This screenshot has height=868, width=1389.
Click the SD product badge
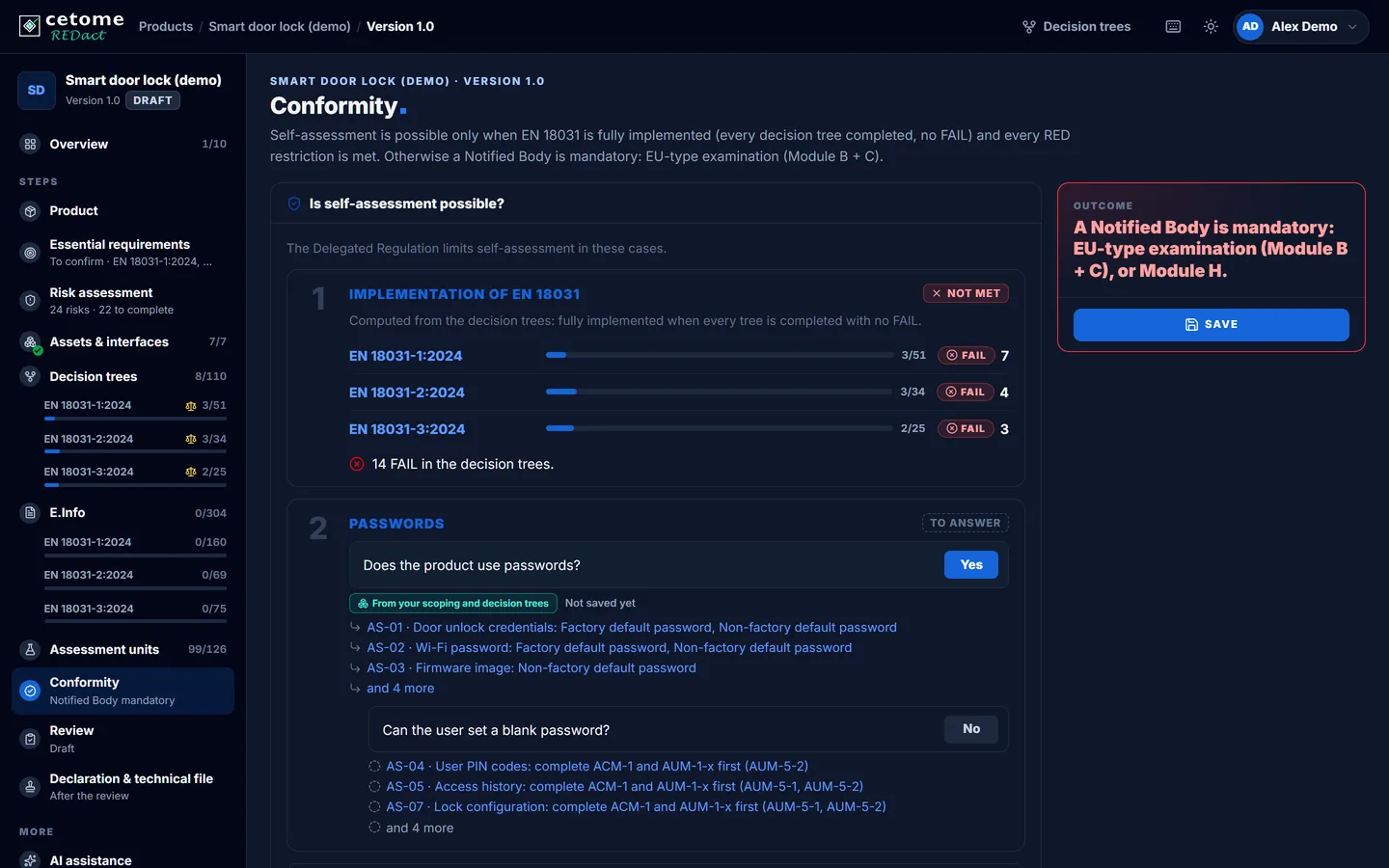point(37,91)
